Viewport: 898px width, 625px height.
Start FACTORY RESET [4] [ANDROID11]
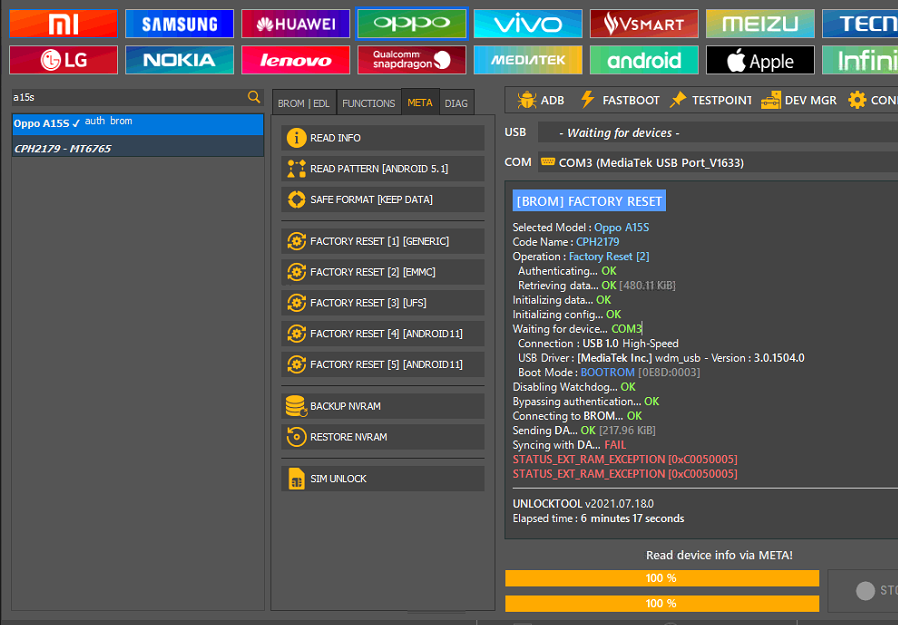coord(383,334)
